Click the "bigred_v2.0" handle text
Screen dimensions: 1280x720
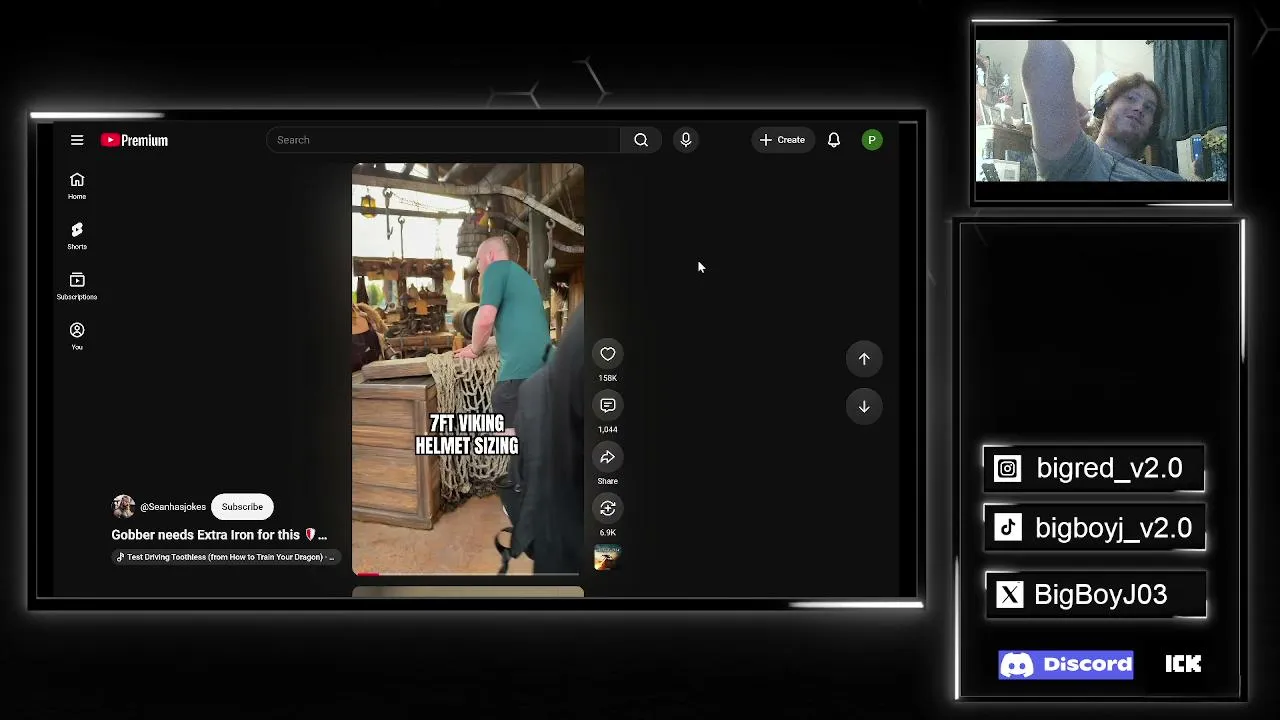pyautogui.click(x=1109, y=468)
